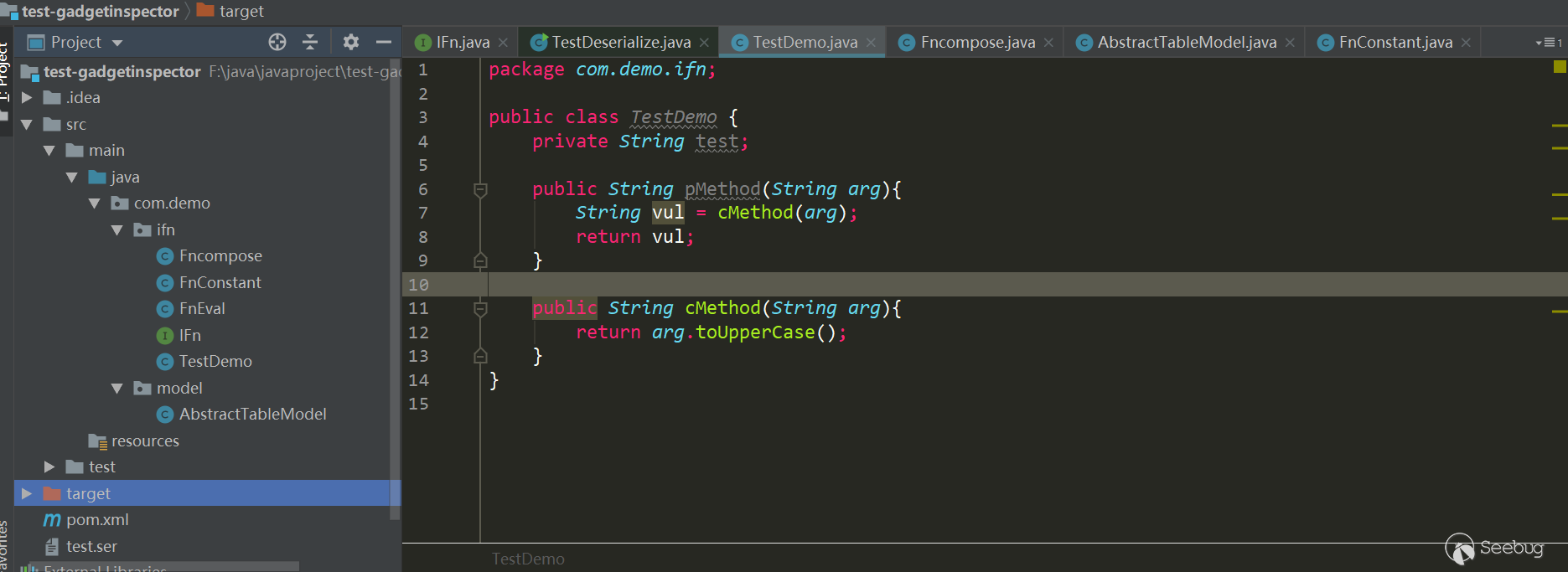The height and width of the screenshot is (572, 1568).
Task: Click TestDemo breadcrumb at editor bottom
Action: click(x=528, y=559)
